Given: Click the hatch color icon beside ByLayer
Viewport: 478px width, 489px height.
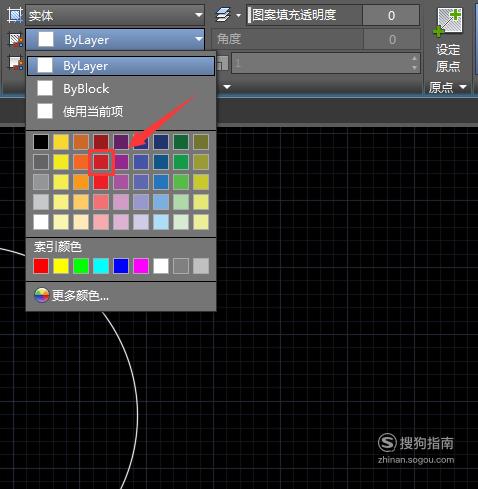Looking at the screenshot, I should [15, 40].
